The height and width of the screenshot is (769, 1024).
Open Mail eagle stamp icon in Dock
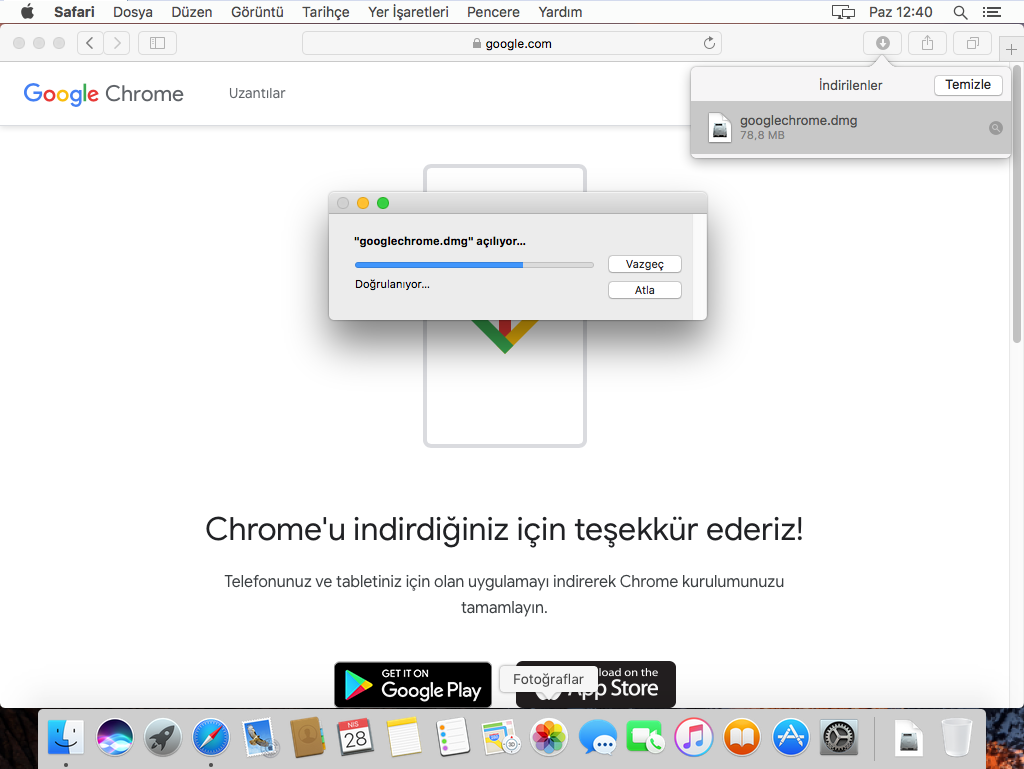click(259, 738)
